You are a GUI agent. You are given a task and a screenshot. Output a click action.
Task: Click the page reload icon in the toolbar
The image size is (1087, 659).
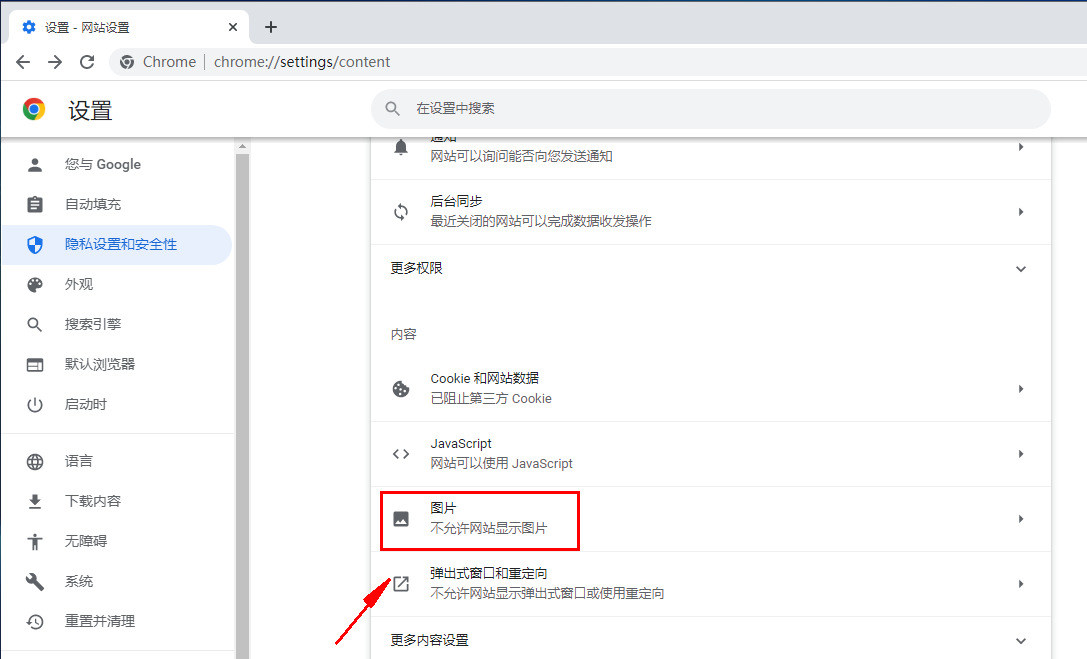[87, 61]
